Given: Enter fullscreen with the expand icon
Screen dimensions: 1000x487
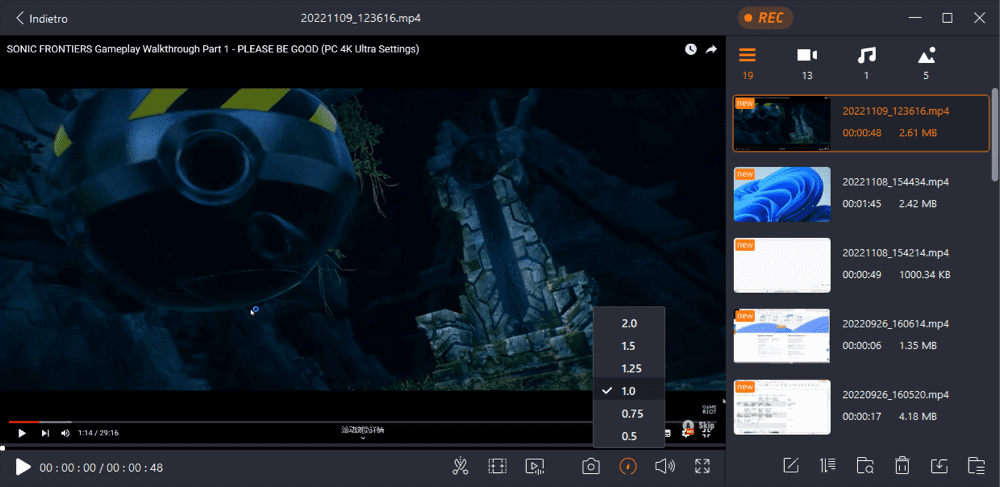Looking at the screenshot, I should pyautogui.click(x=702, y=467).
